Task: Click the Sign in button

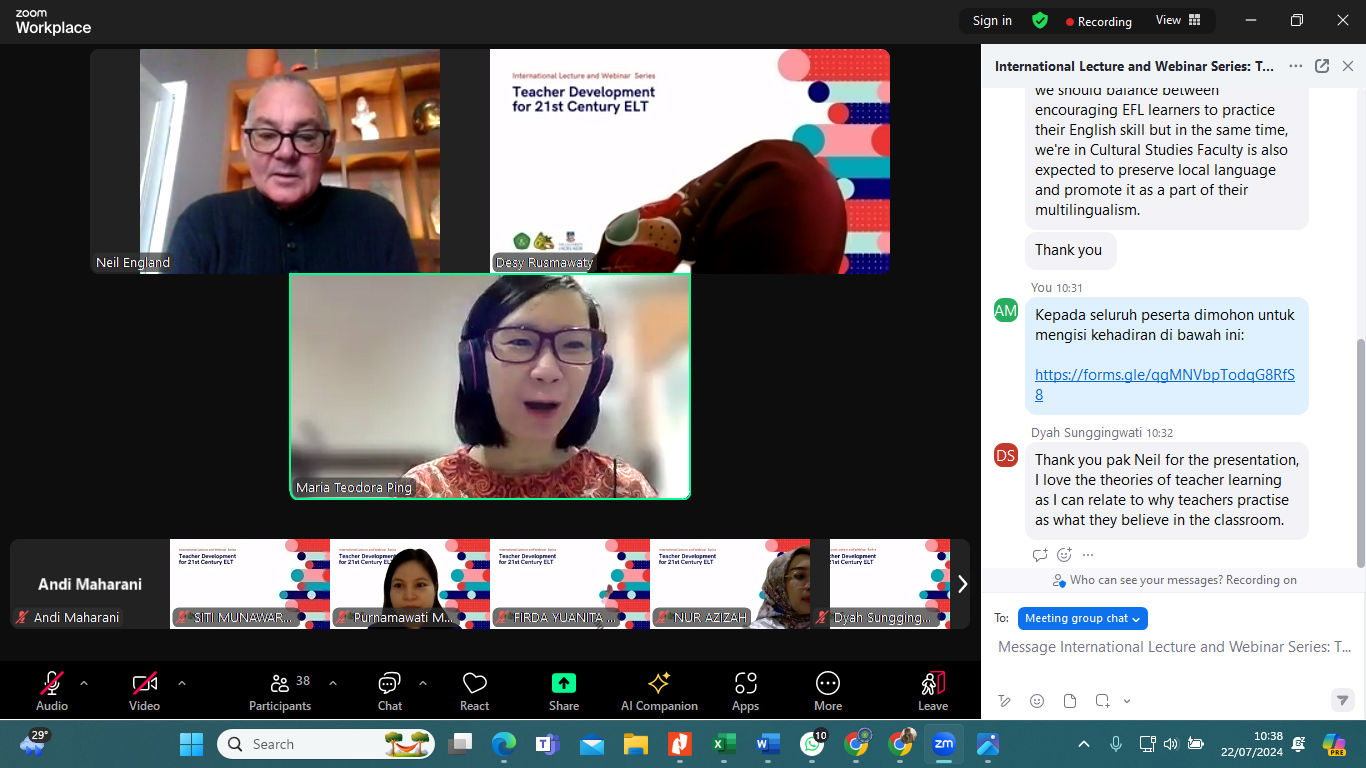Action: (992, 21)
